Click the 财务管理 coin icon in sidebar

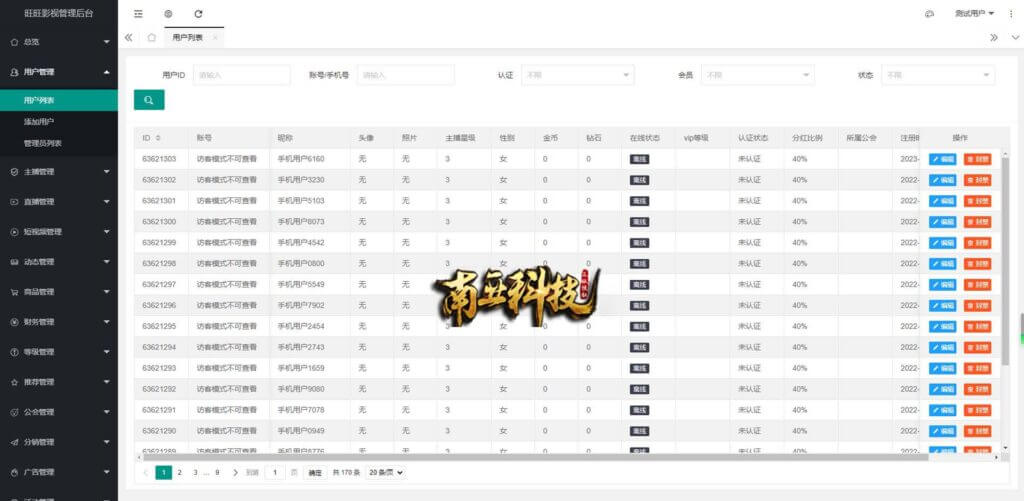14,322
